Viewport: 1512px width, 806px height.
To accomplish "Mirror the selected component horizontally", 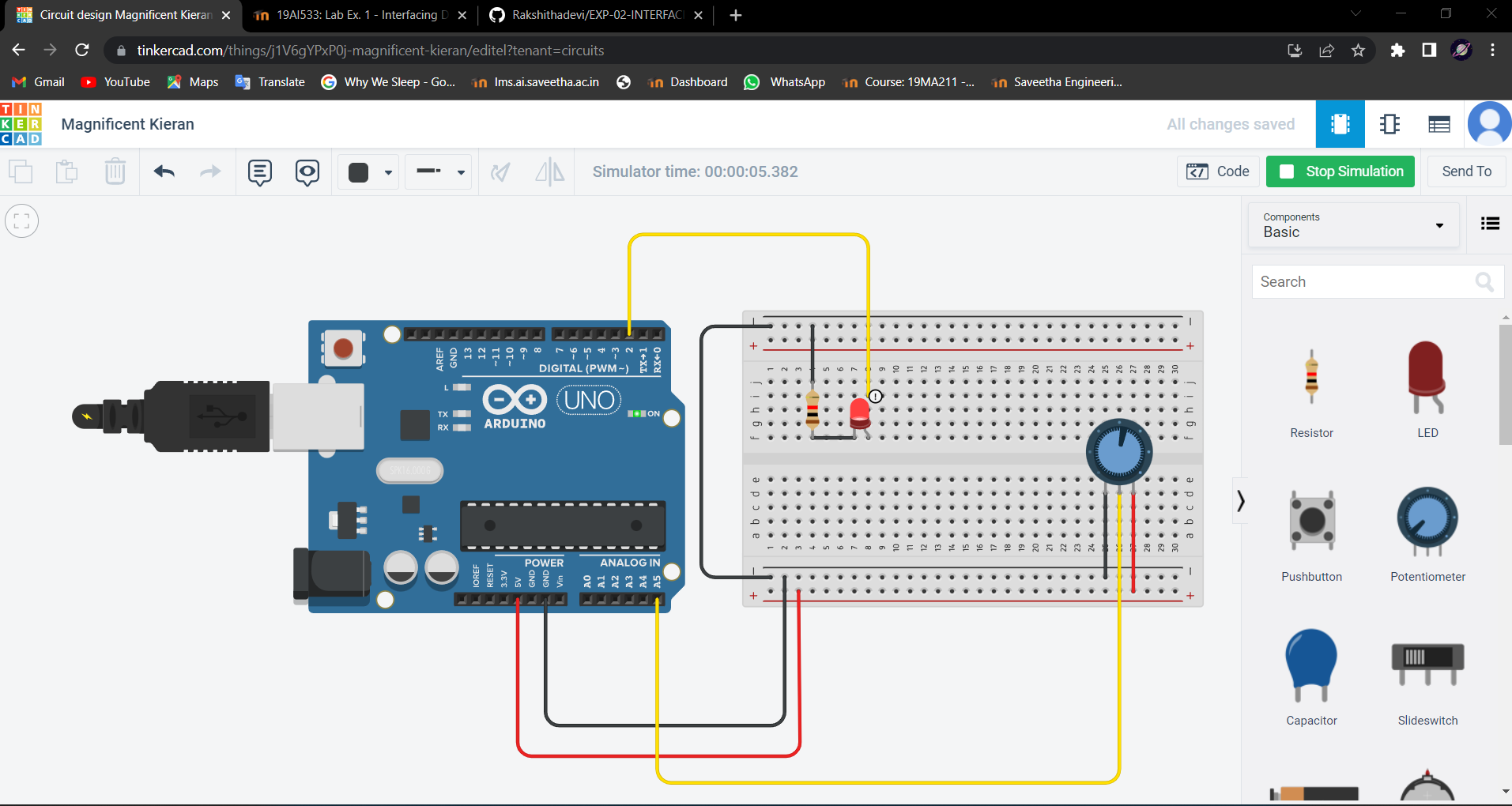I will coord(549,171).
